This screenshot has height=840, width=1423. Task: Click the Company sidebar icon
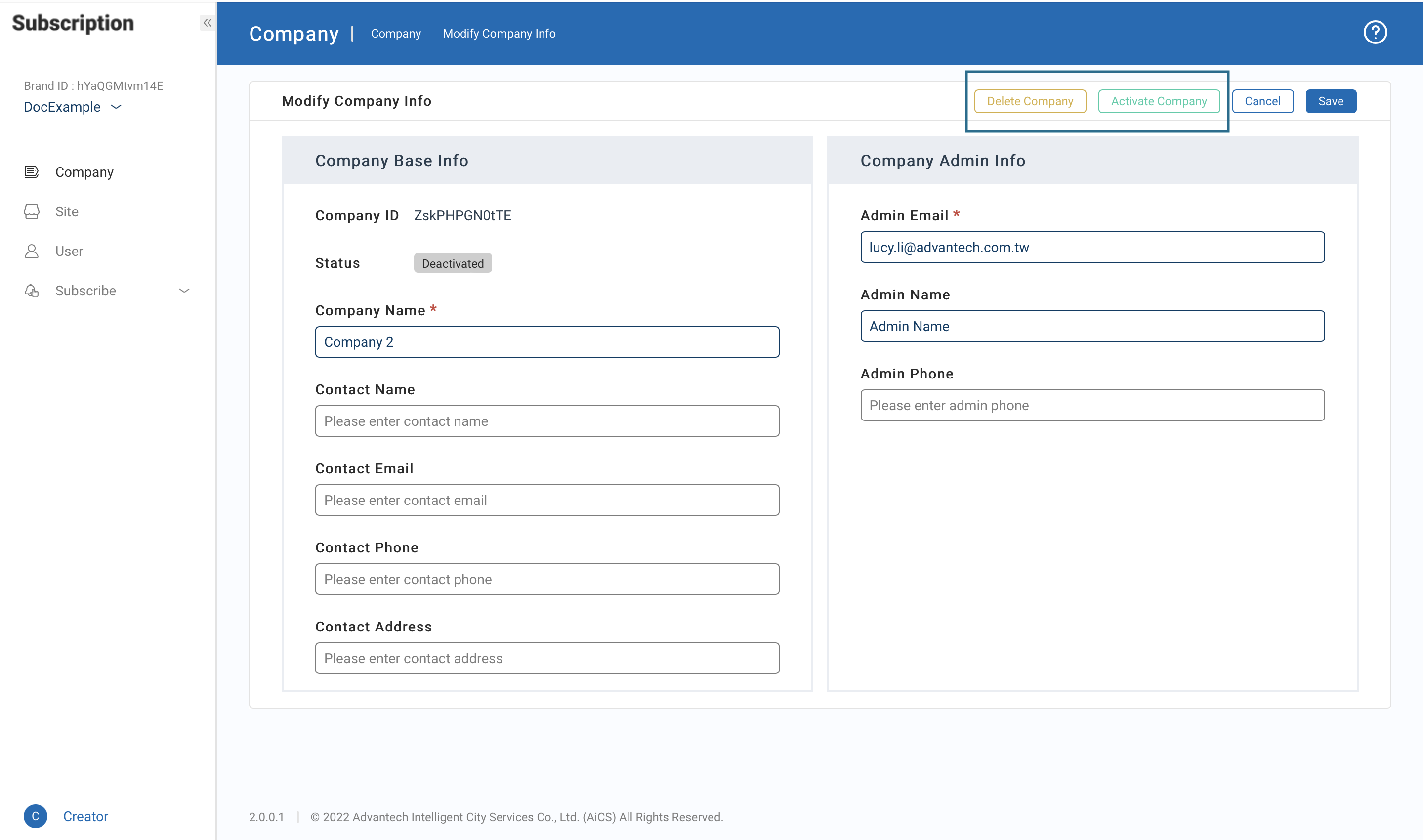tap(32, 172)
